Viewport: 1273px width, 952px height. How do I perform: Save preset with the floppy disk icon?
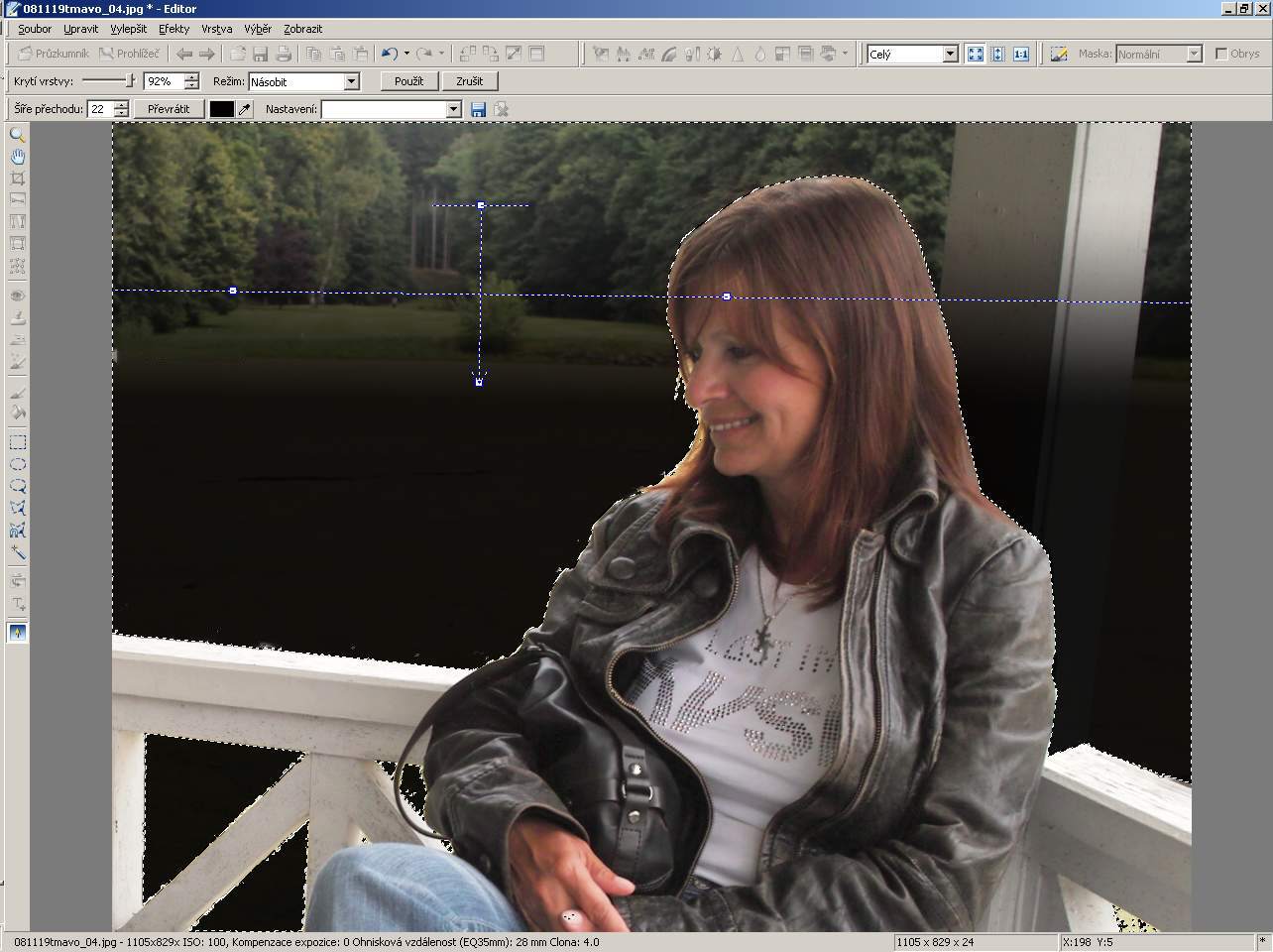point(478,109)
